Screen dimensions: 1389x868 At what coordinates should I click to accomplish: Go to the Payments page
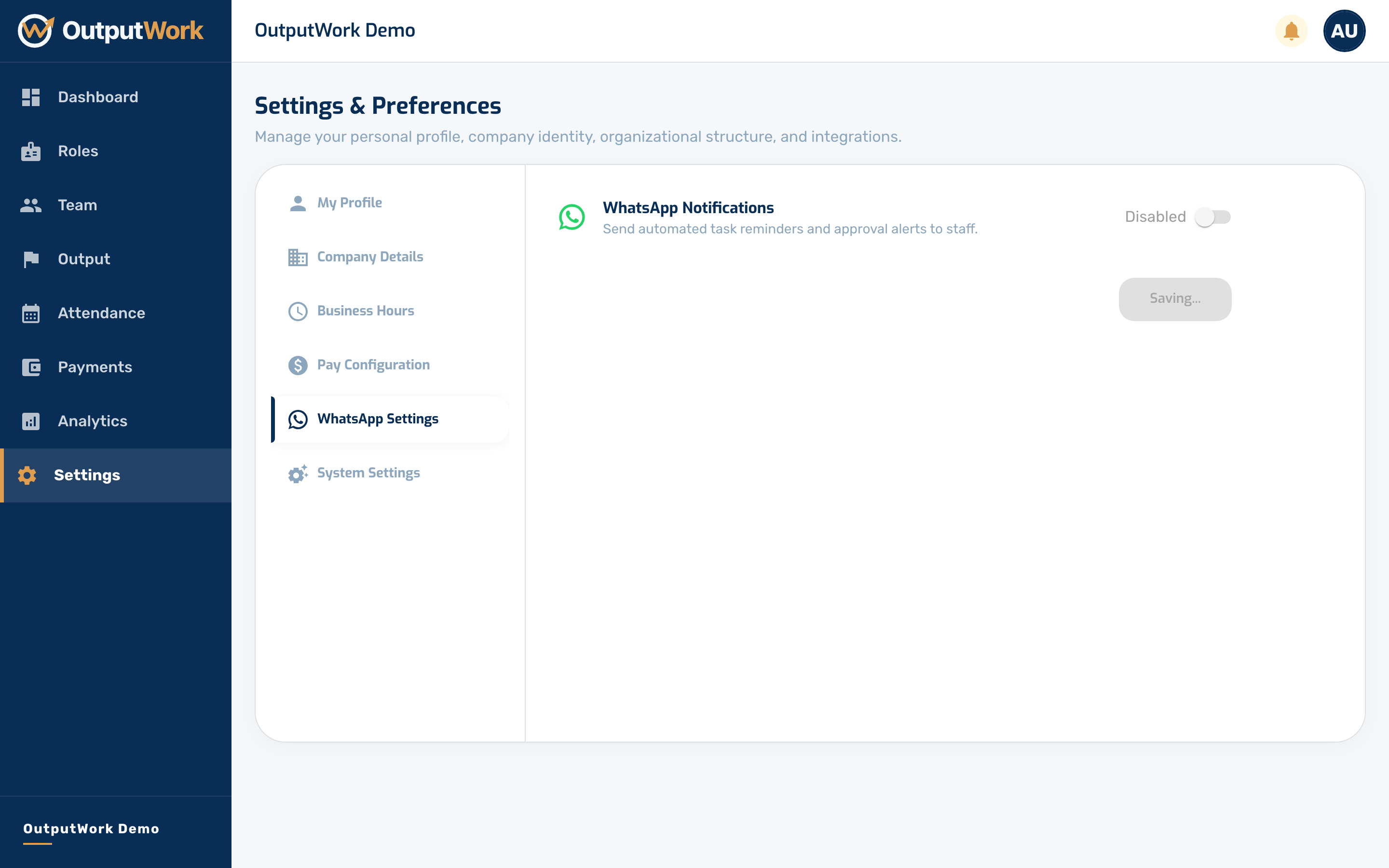point(116,367)
